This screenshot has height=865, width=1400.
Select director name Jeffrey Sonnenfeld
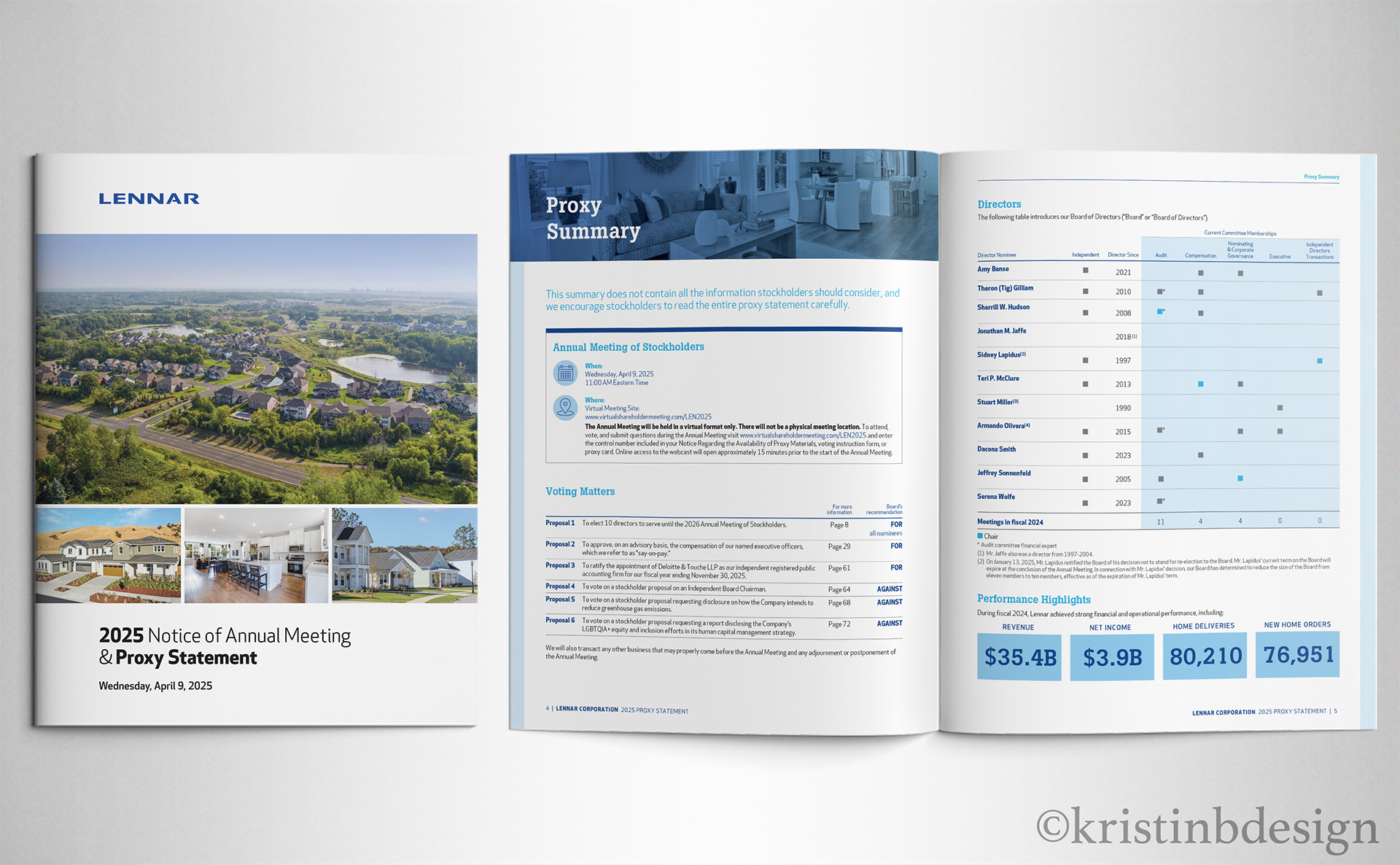[x=1004, y=473]
